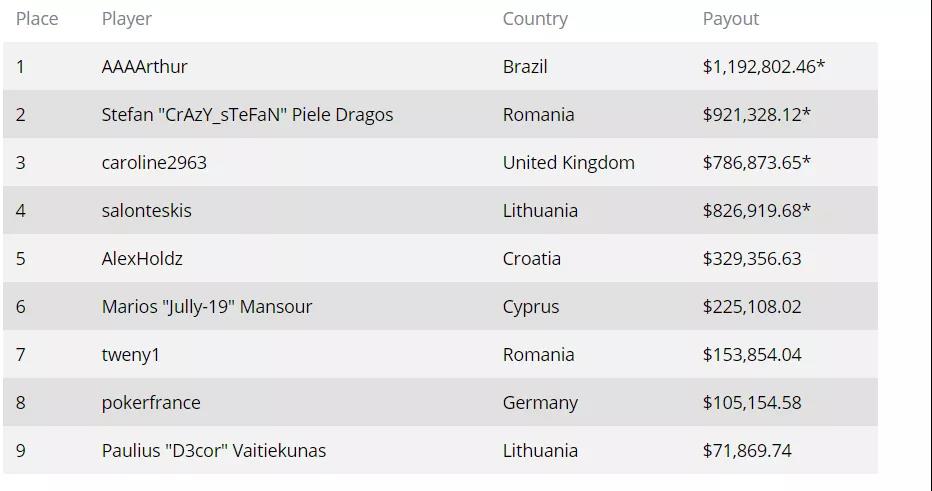Click the Place column header
Viewport: 932px width, 491px height.
coord(37,19)
